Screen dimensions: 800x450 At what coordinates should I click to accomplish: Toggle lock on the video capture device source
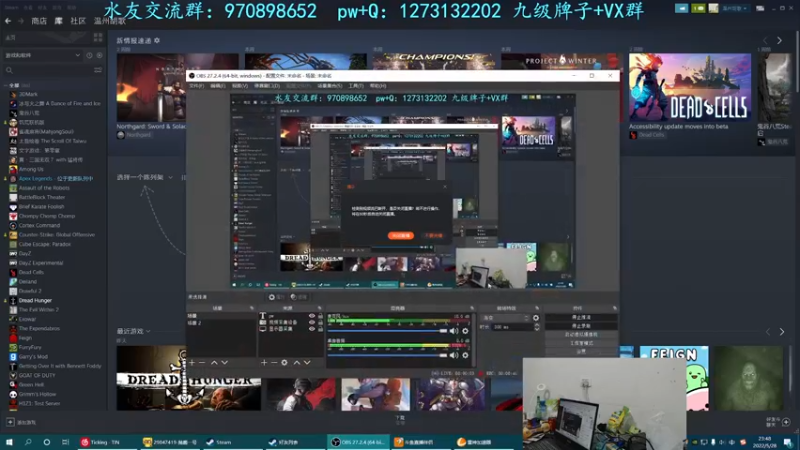(320, 322)
